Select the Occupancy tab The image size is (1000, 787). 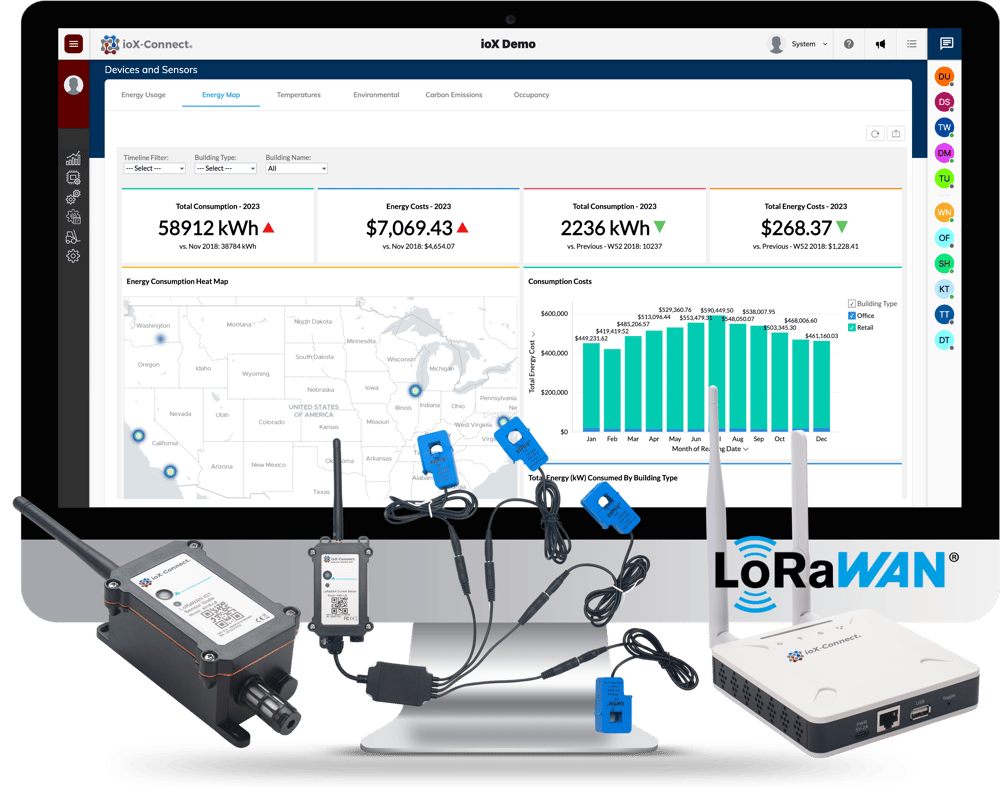(x=531, y=94)
